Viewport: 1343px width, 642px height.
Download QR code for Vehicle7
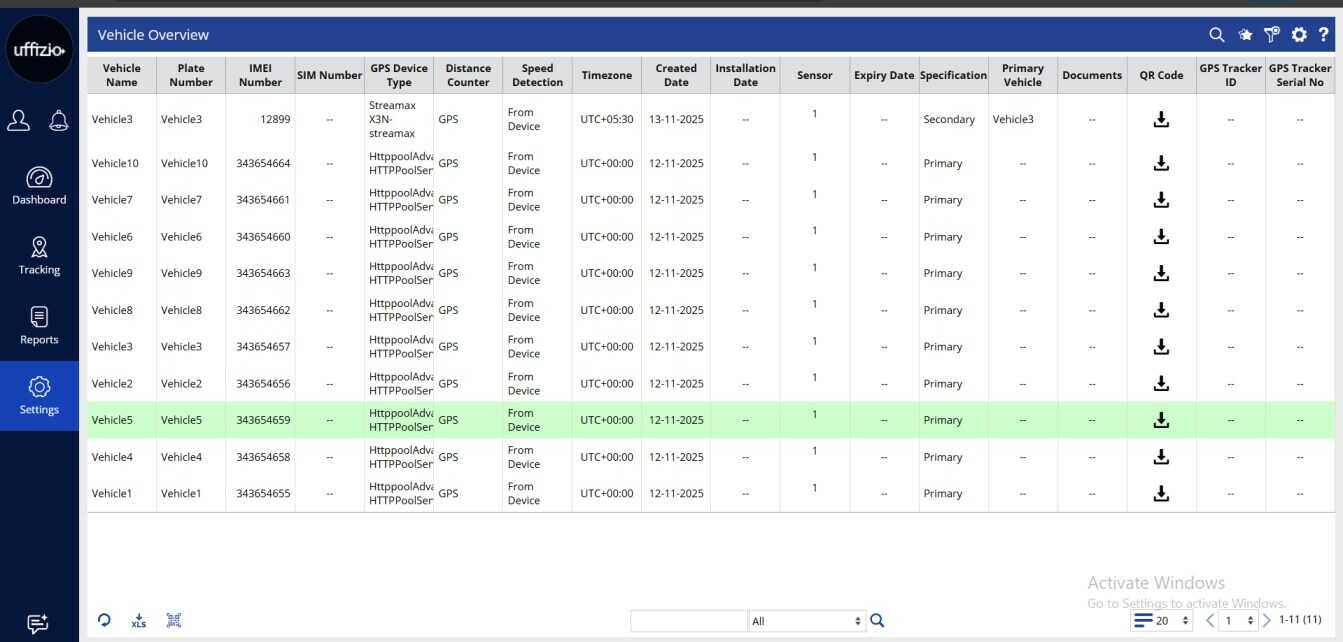click(x=1161, y=200)
